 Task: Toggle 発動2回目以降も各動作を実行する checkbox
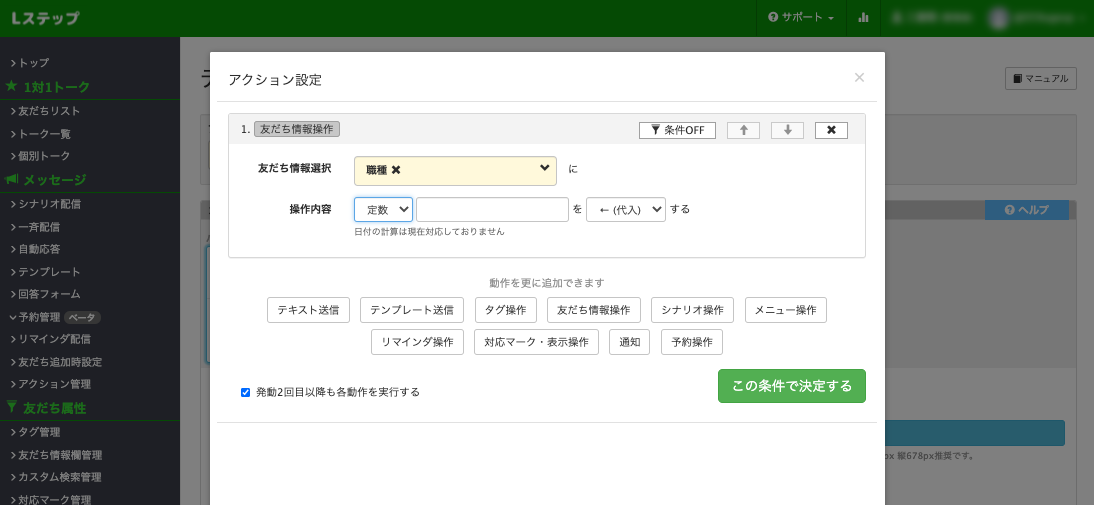245,392
